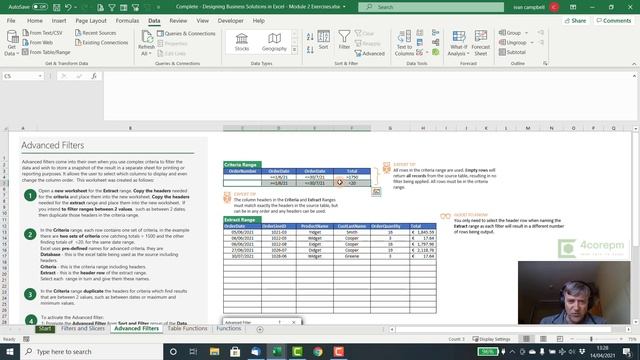Screen dimensions: 640x360
Task: Switch to Page Break Preview icon
Action: click(560, 339)
